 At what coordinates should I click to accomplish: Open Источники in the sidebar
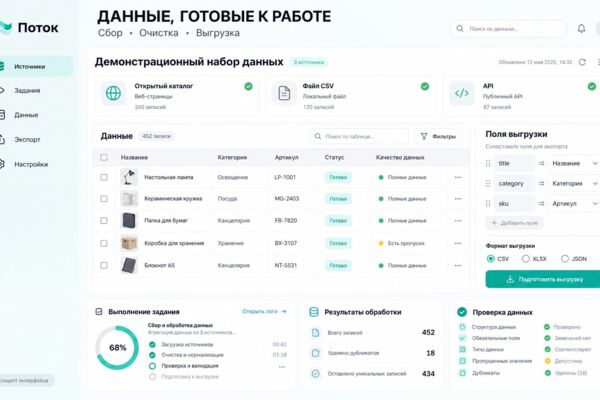pos(35,67)
